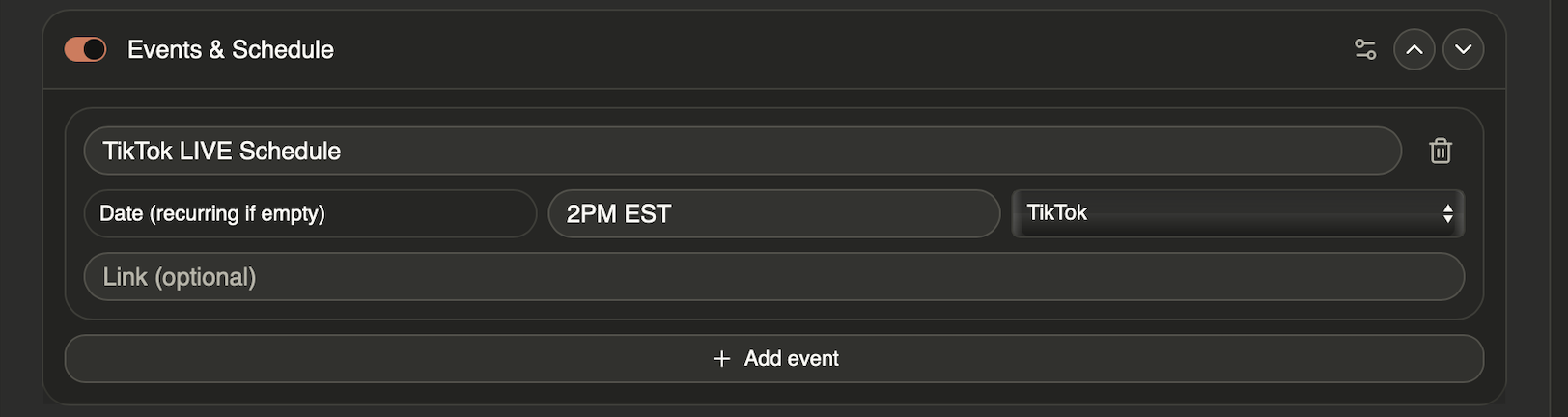The image size is (1568, 417).
Task: Click the Add event label text
Action: 791,359
